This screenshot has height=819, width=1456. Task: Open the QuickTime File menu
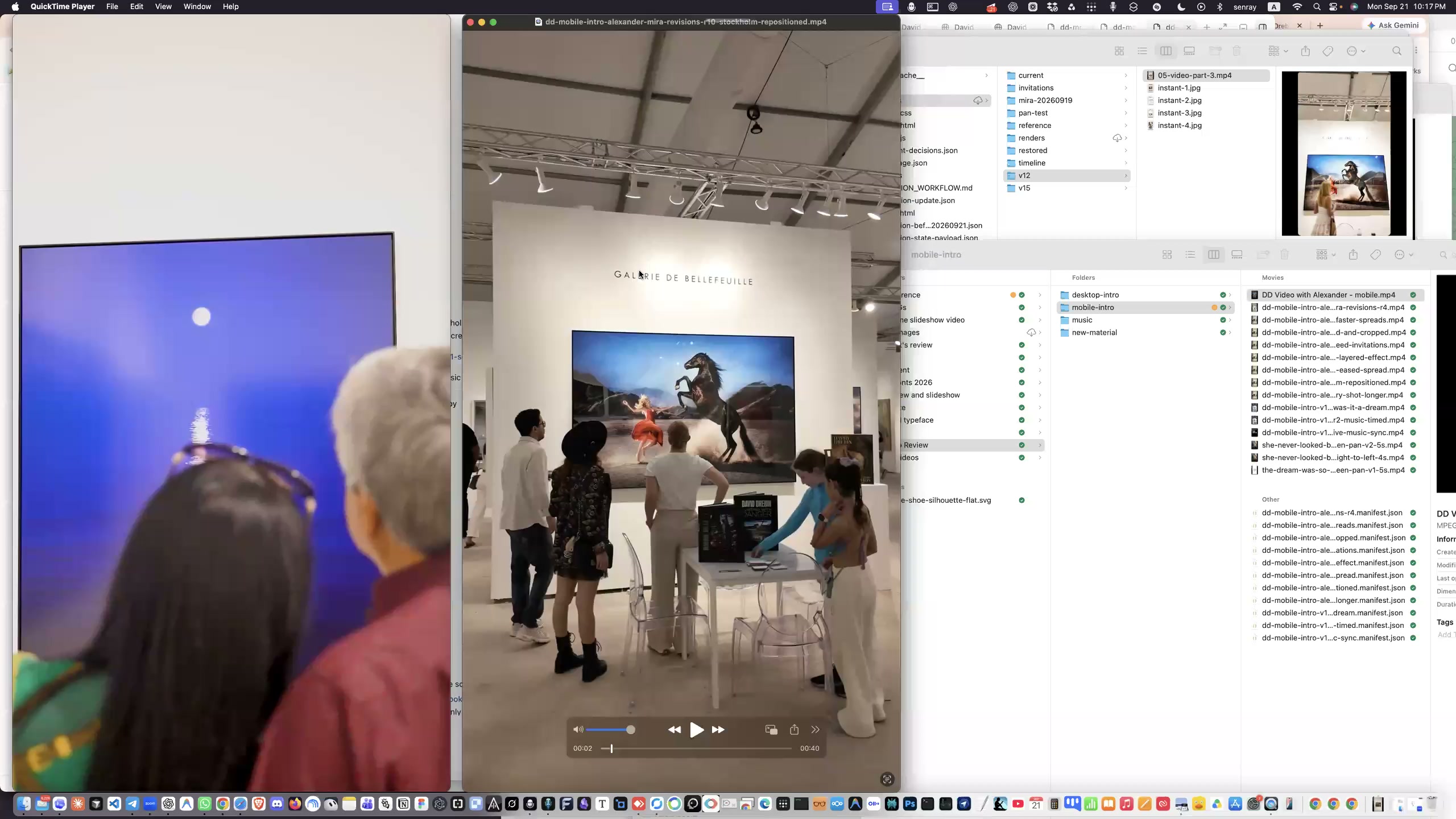112,7
